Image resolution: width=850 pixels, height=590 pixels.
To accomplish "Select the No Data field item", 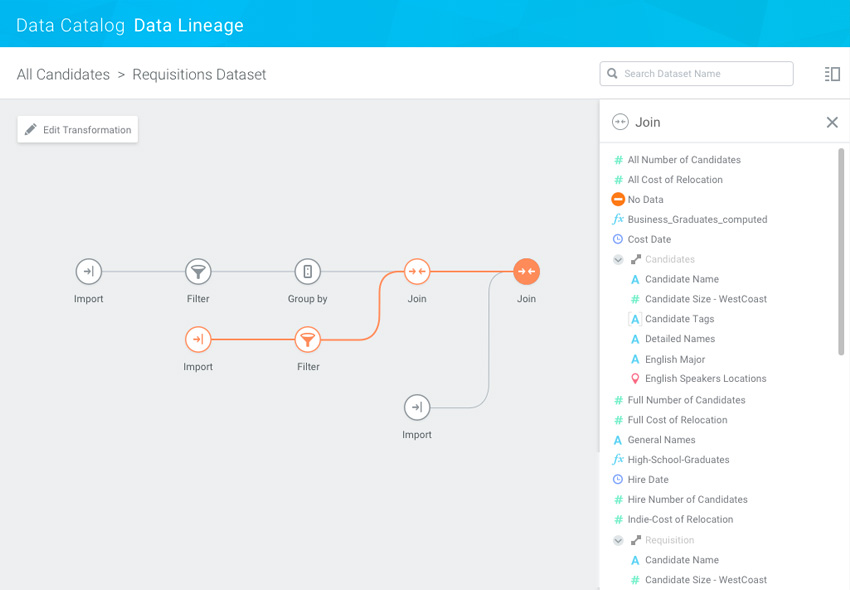I will [x=645, y=200].
